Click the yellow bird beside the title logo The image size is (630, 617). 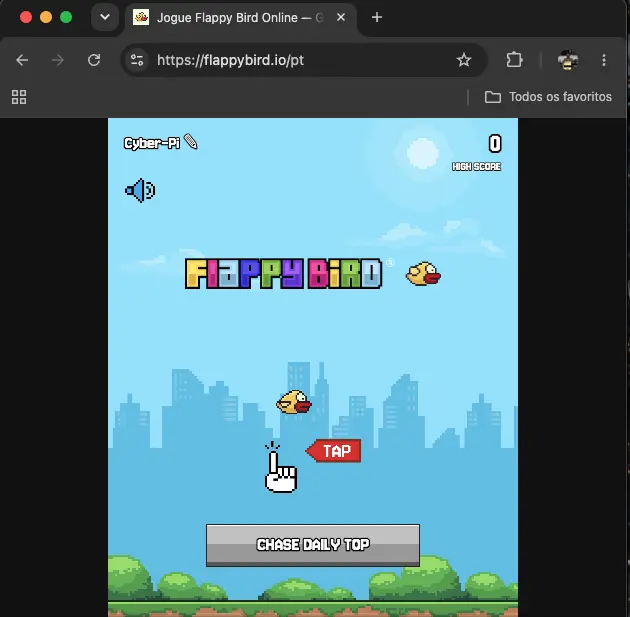423,274
